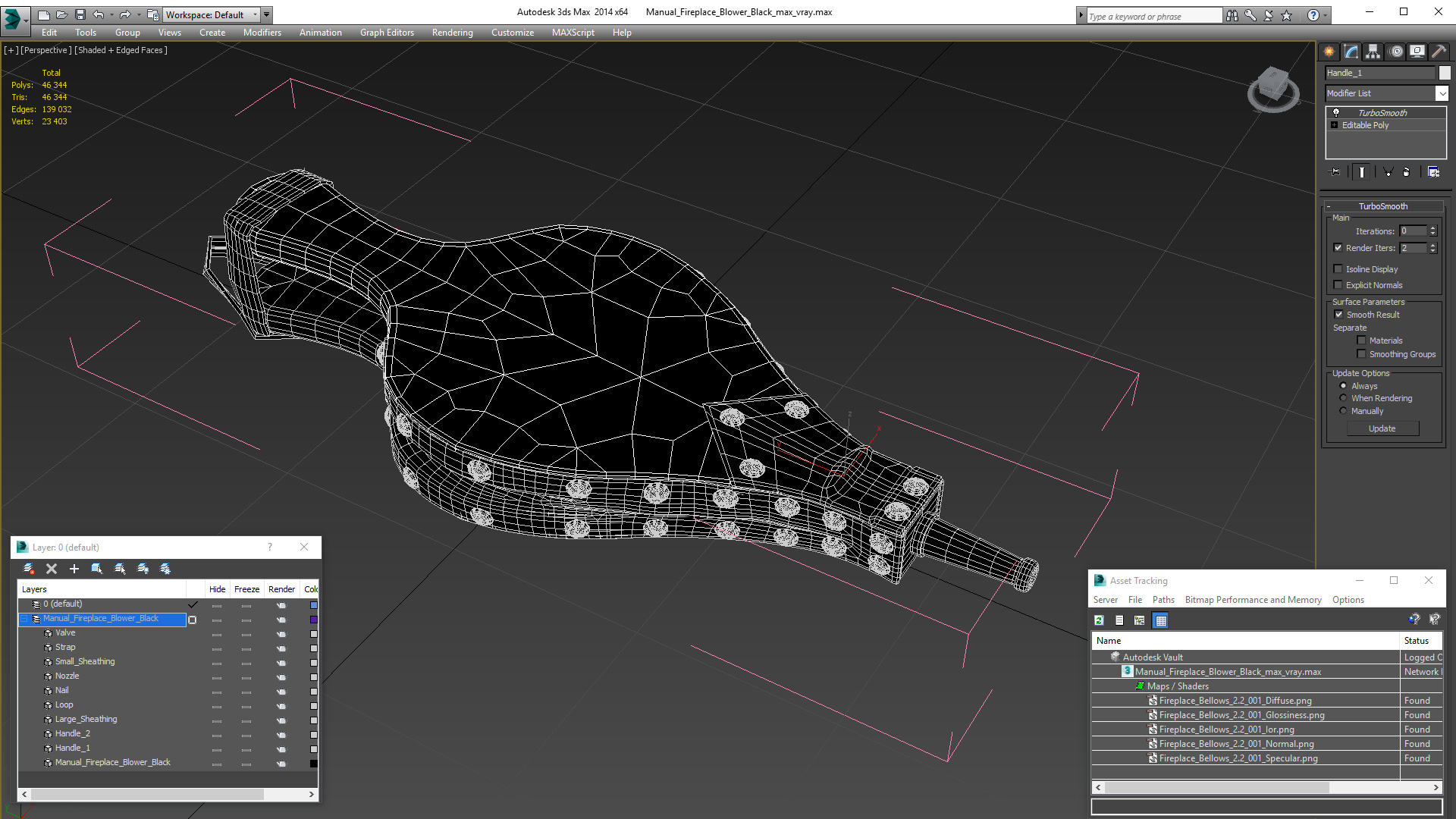Click the Update button in TurboSmooth
Image resolution: width=1456 pixels, height=819 pixels.
1382,428
